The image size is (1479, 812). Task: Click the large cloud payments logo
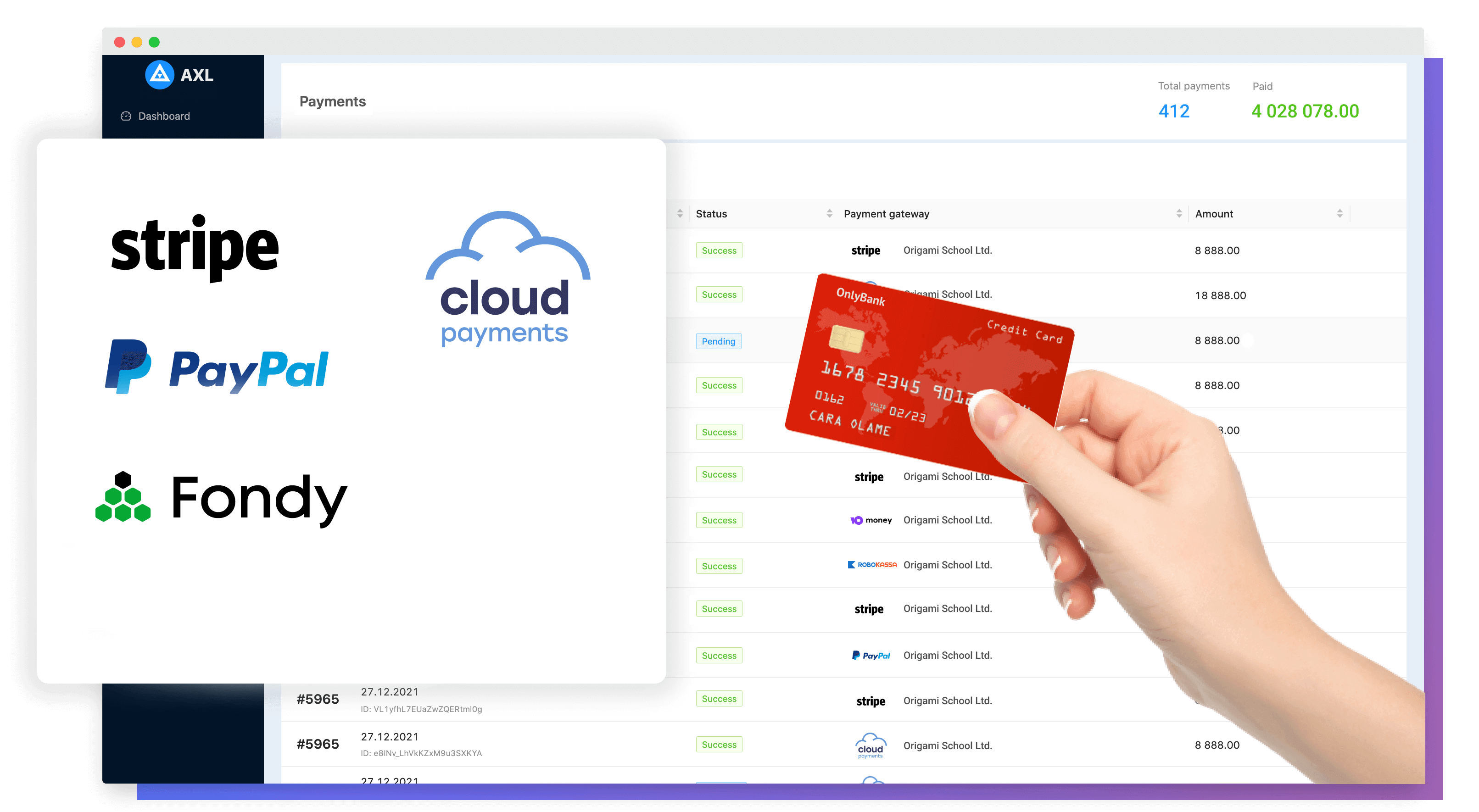click(508, 279)
